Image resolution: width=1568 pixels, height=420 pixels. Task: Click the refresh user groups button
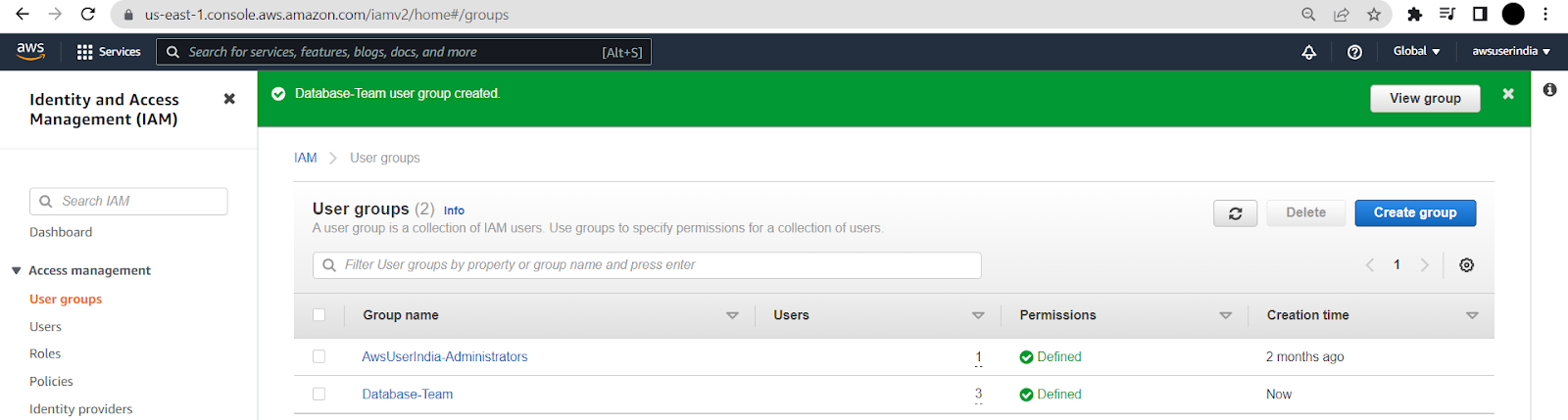click(1235, 212)
